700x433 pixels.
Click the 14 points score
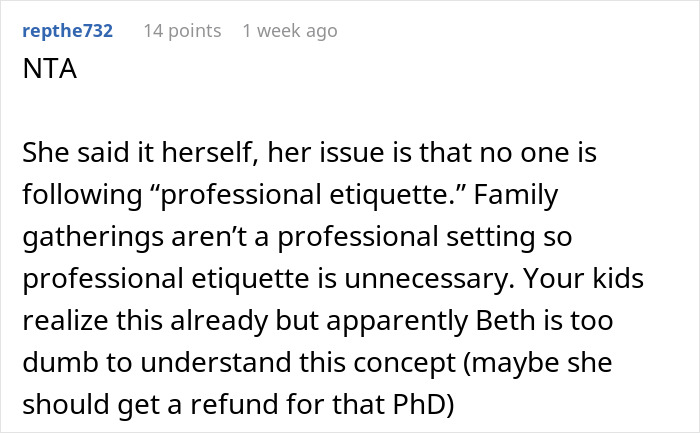[x=182, y=31]
